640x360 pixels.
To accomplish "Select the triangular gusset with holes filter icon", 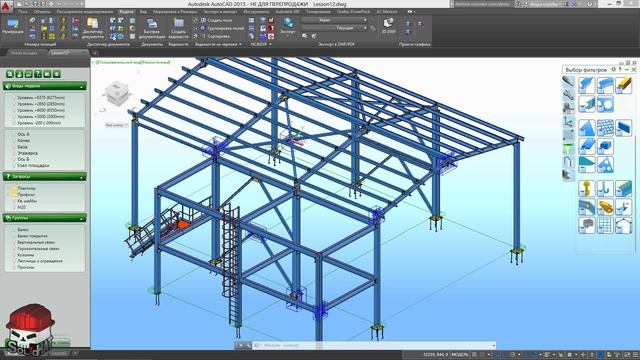I will 605,164.
